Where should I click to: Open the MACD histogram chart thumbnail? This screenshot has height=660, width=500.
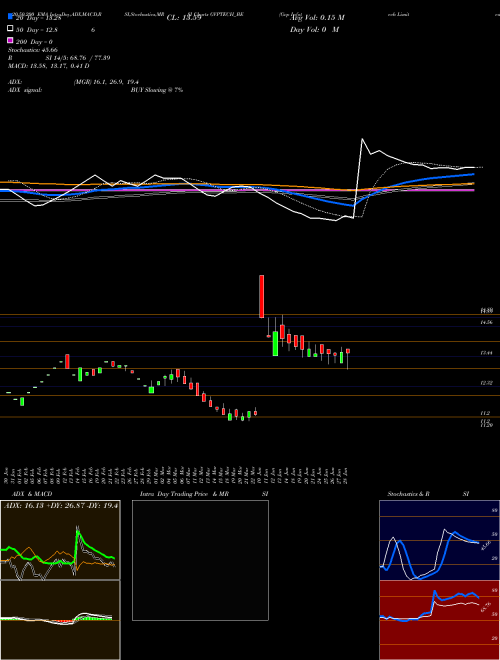pos(60,620)
